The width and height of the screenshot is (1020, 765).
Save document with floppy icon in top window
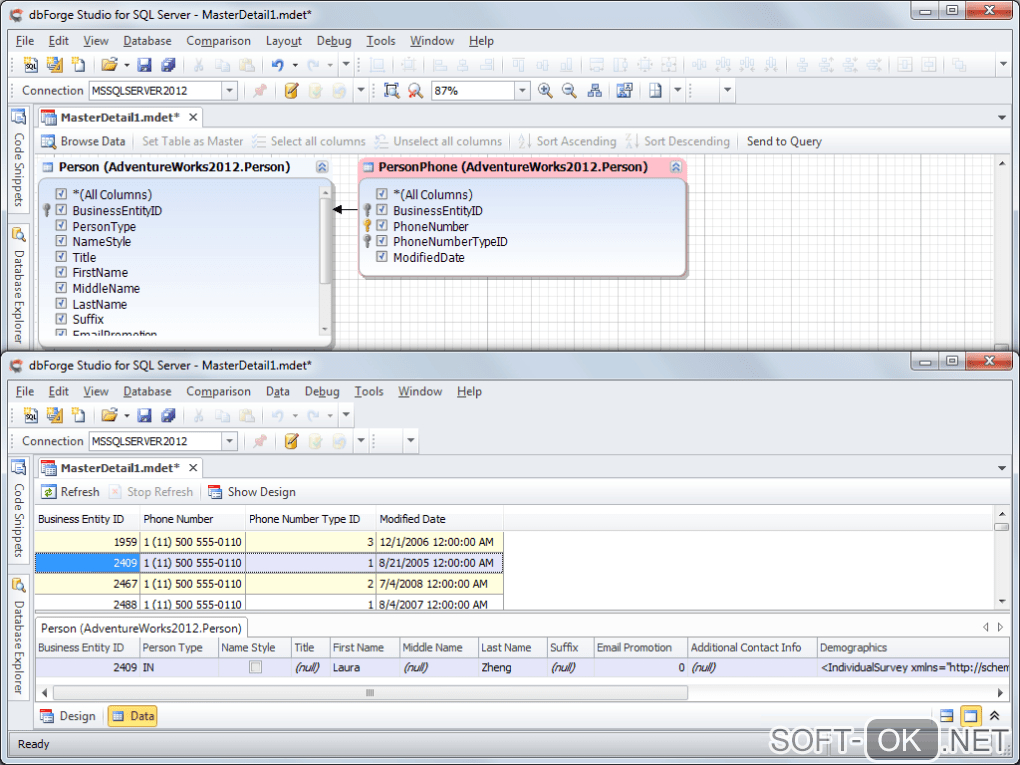pos(144,65)
